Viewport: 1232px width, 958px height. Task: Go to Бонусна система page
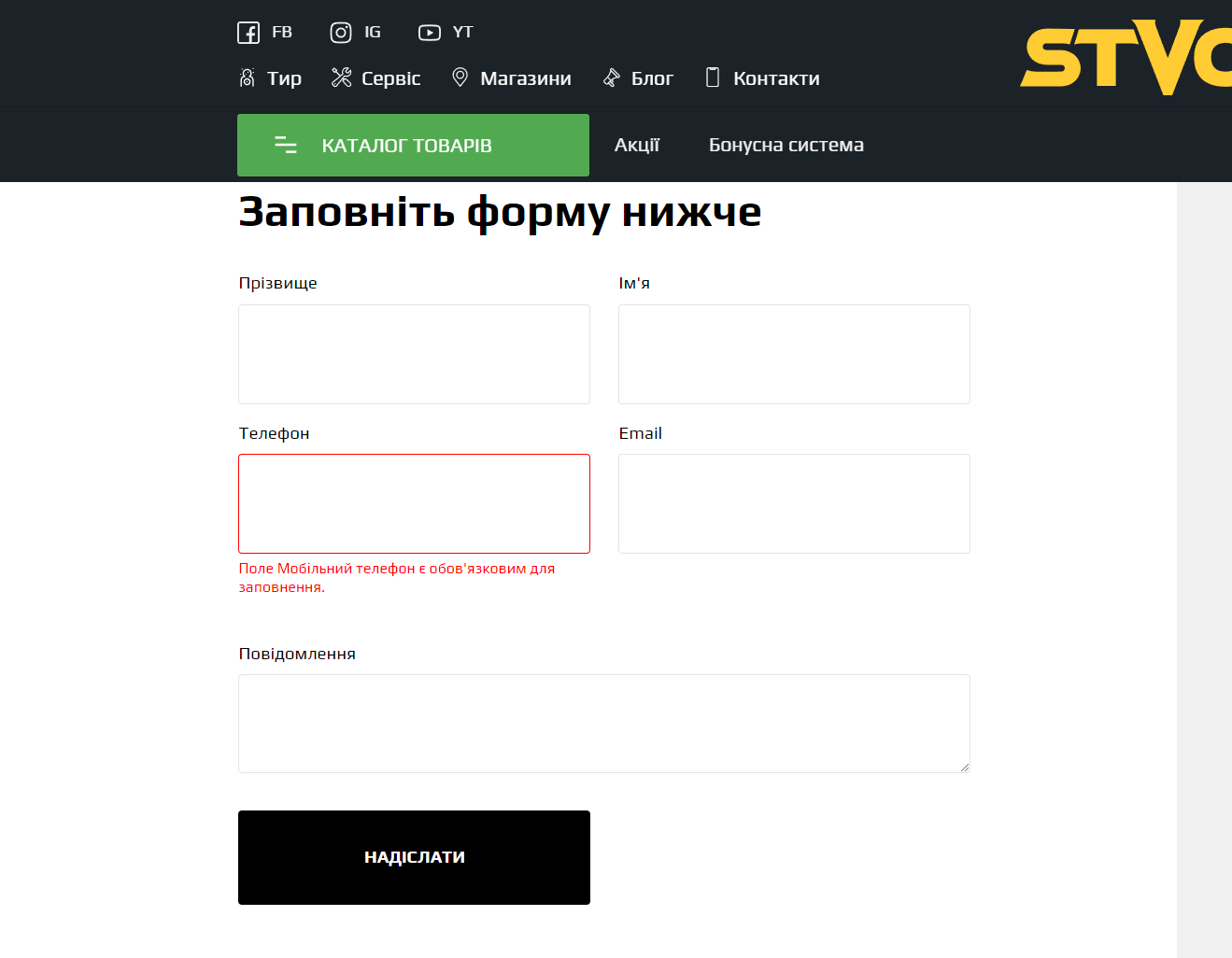click(786, 145)
